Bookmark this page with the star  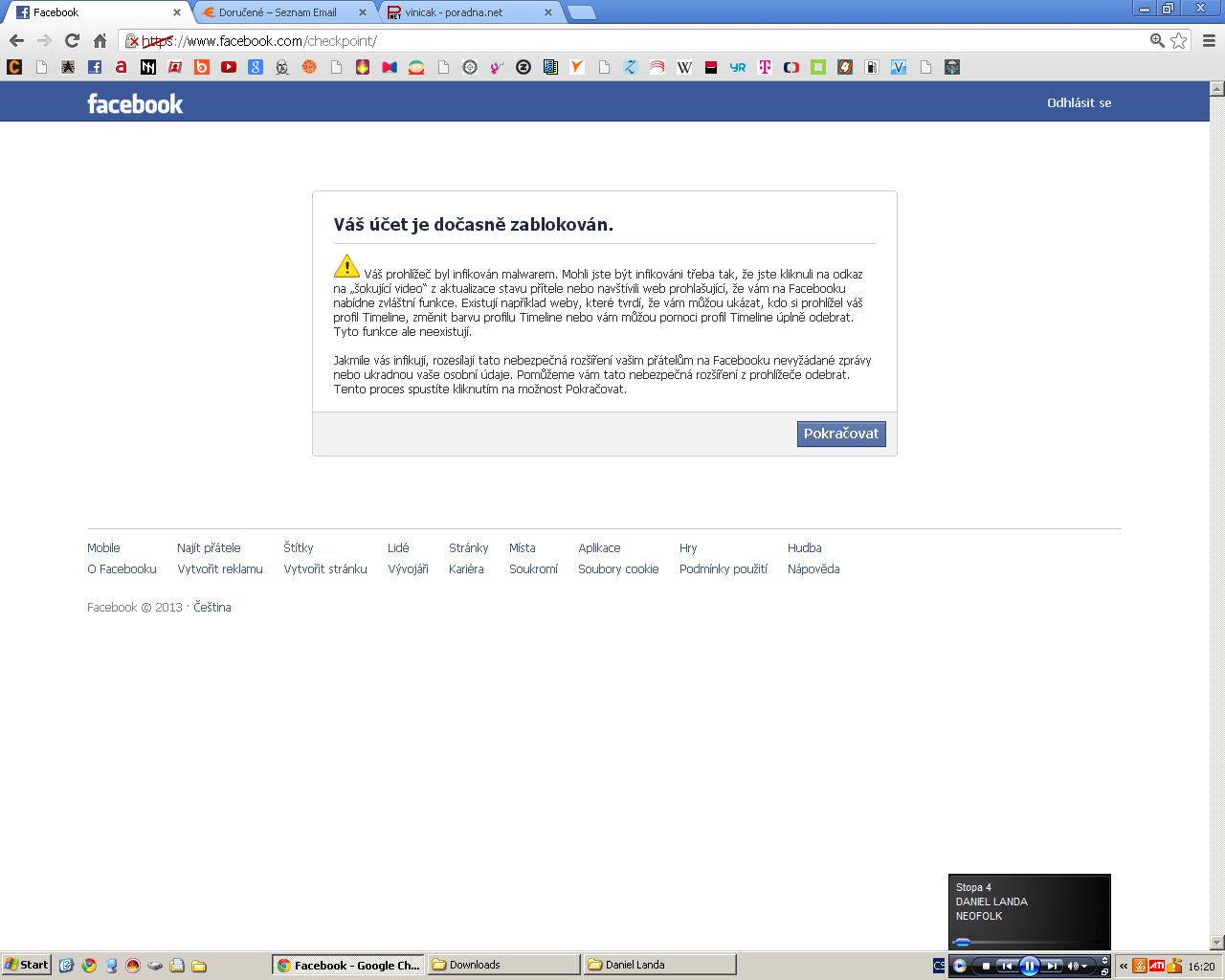(x=1179, y=40)
